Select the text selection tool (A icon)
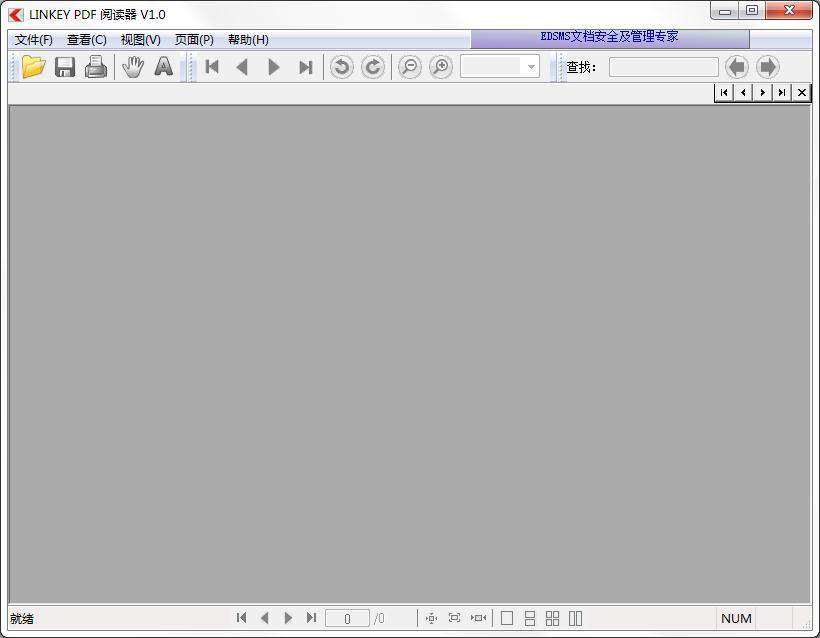Viewport: 820px width, 638px height. click(163, 67)
